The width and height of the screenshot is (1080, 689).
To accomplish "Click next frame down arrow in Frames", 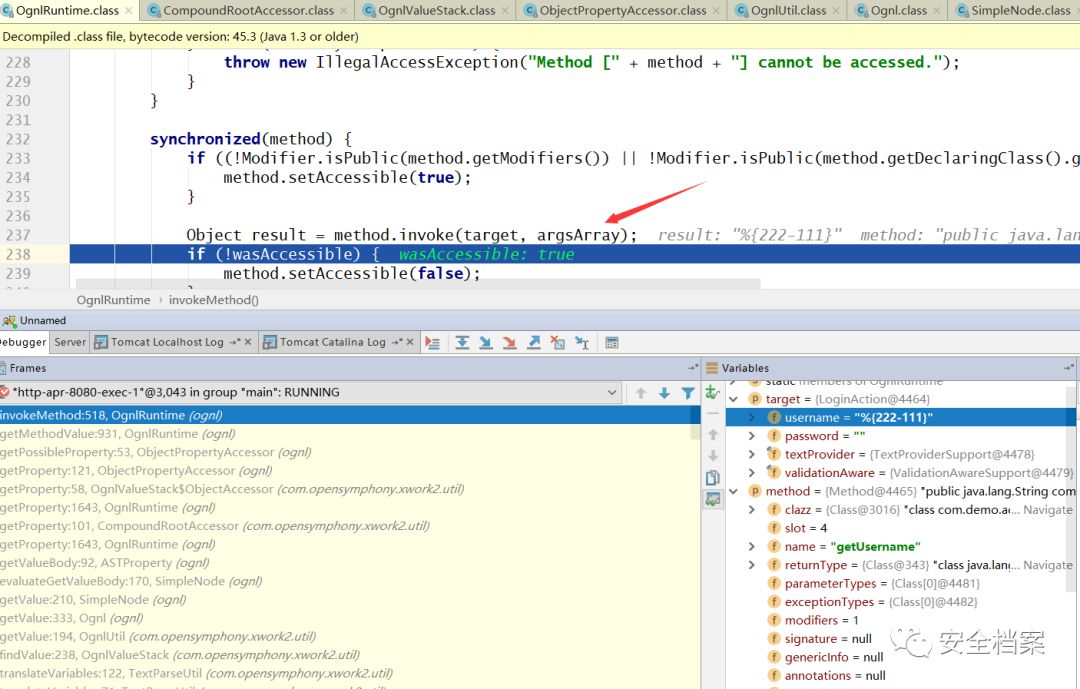I will [664, 393].
